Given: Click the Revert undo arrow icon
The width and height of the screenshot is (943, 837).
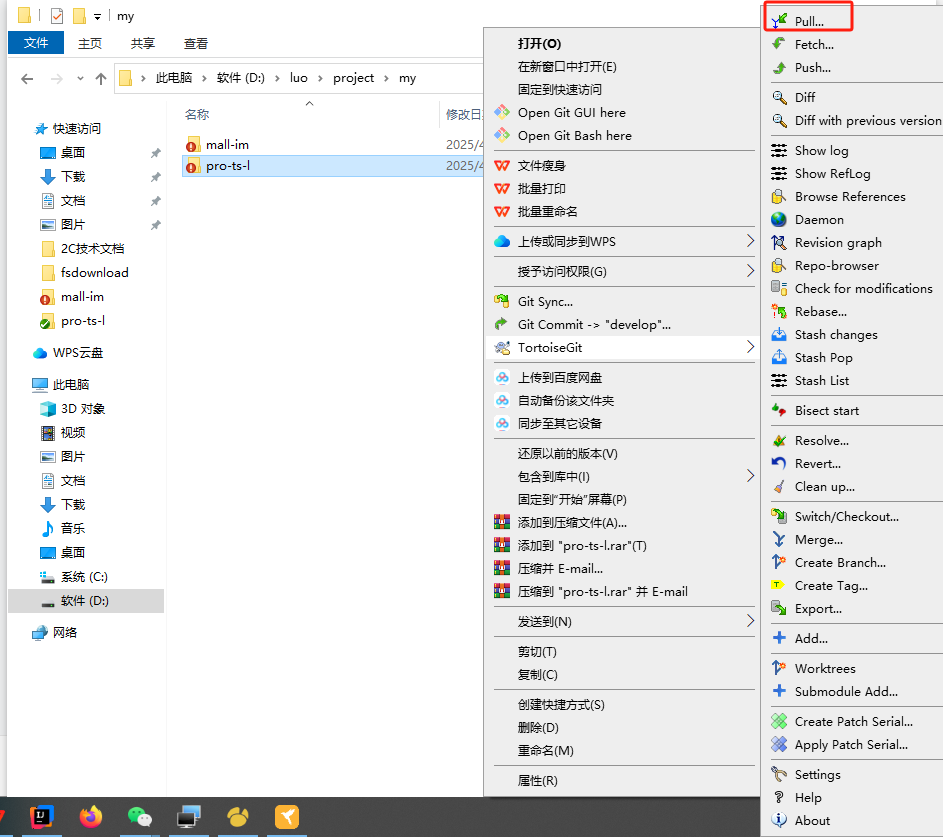Looking at the screenshot, I should tap(779, 463).
